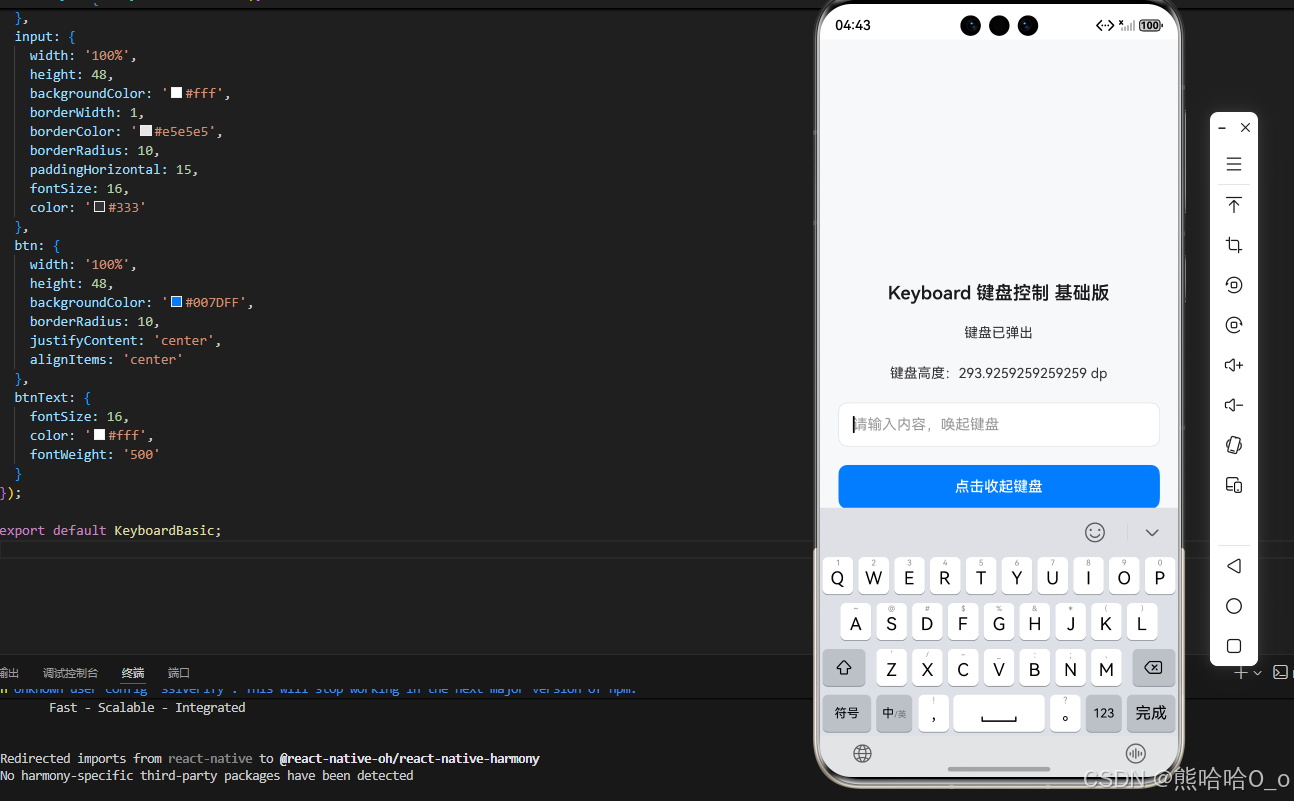Tap the globe language icon below keyboard
This screenshot has height=801, width=1294.
[863, 754]
